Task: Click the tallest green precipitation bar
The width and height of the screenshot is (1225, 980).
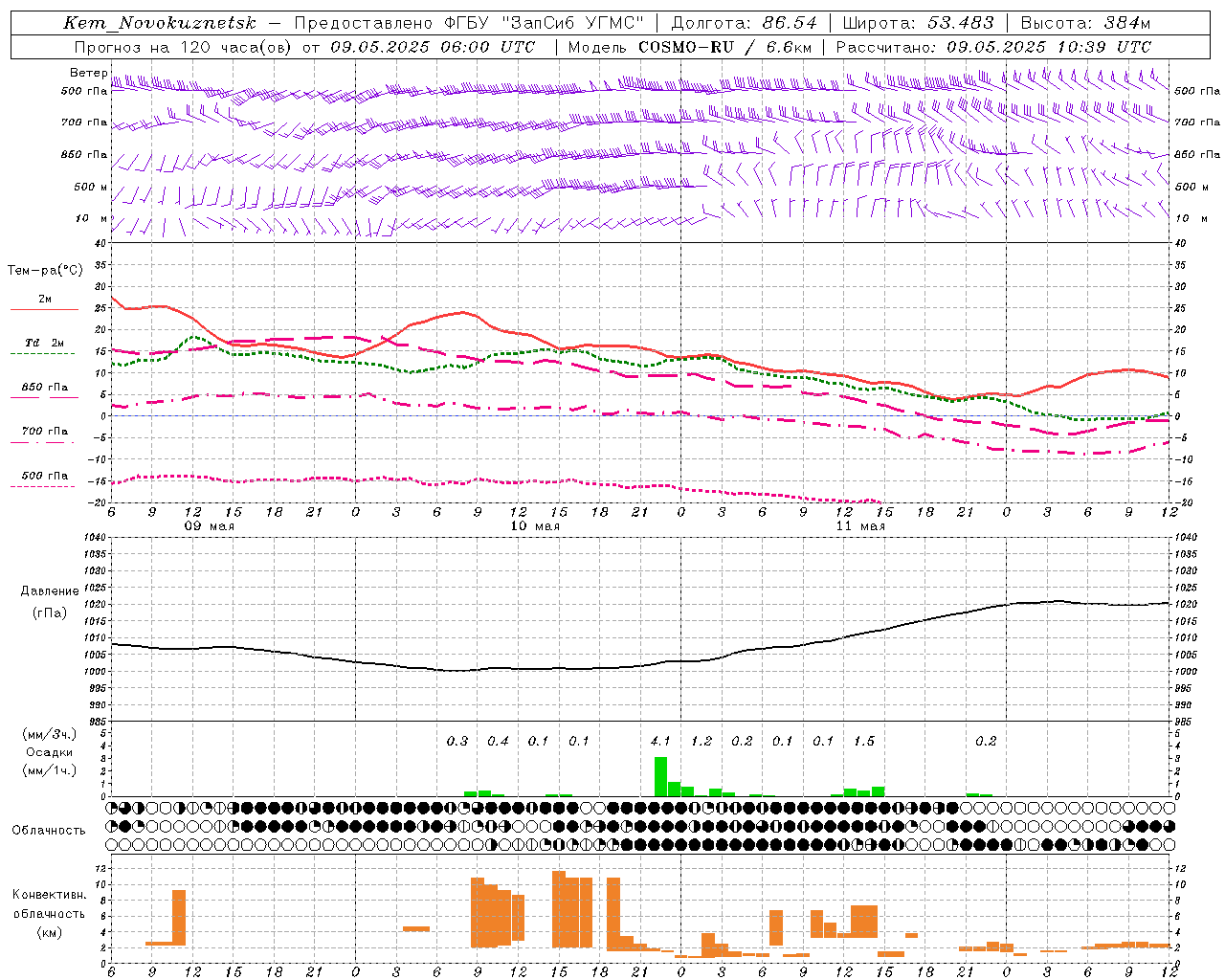Action: 660,777
